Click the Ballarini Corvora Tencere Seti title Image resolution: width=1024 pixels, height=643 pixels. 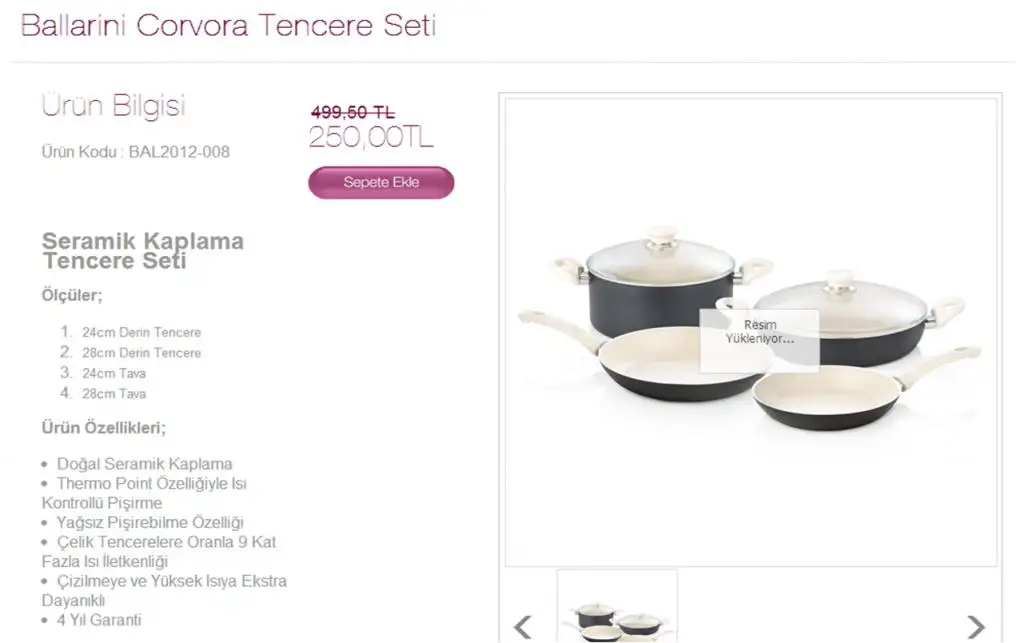pos(229,26)
